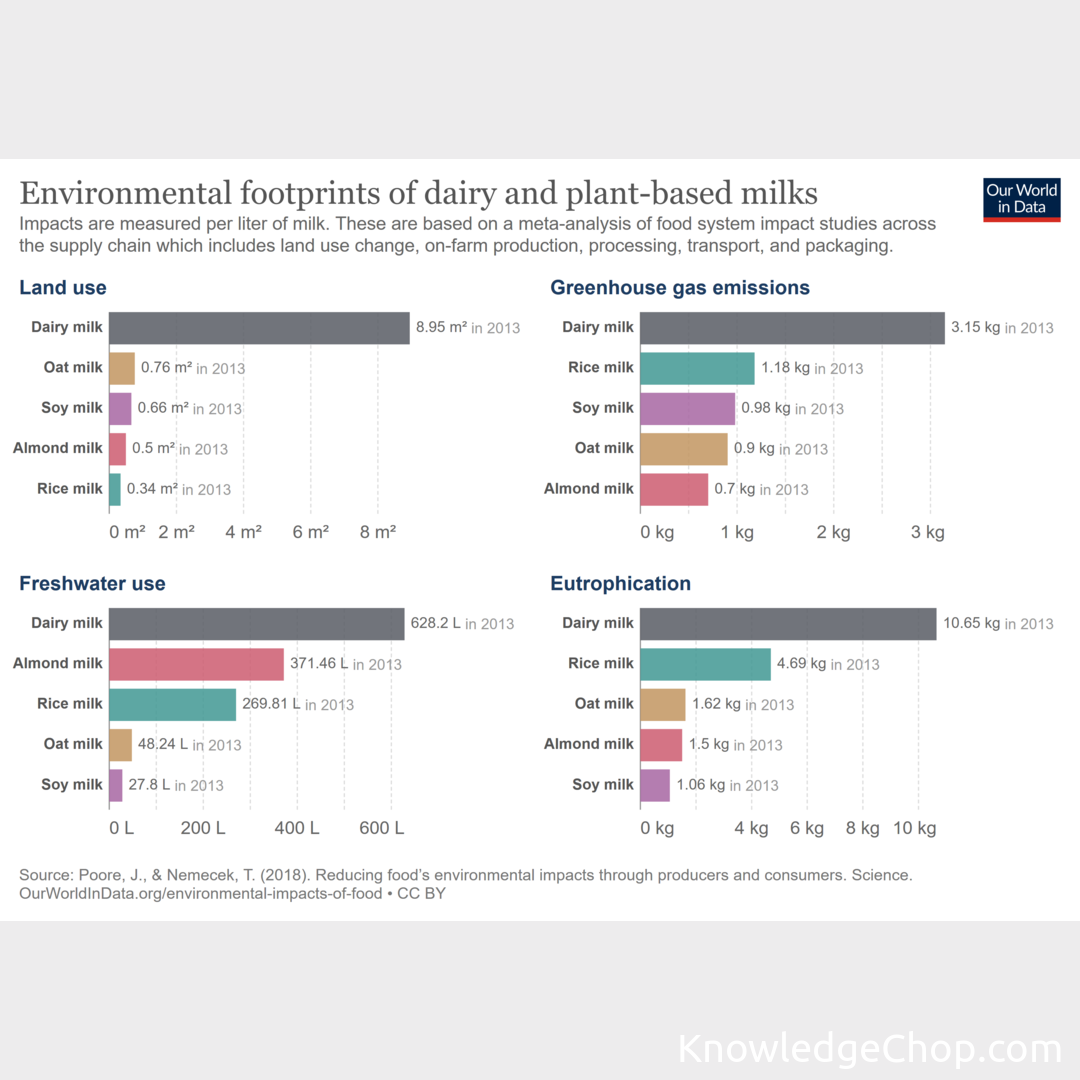Select the gray Dairy milk bar in Eutrophication
The height and width of the screenshot is (1080, 1080).
(788, 624)
